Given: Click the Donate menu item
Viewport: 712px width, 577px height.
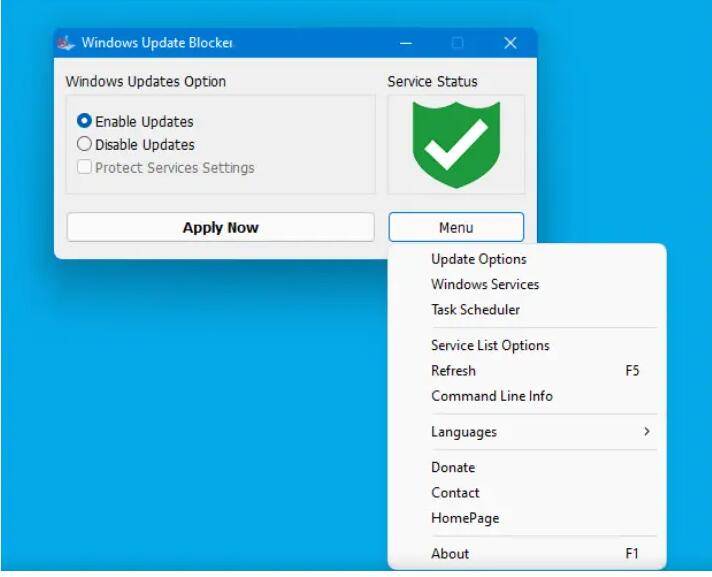Looking at the screenshot, I should click(453, 467).
